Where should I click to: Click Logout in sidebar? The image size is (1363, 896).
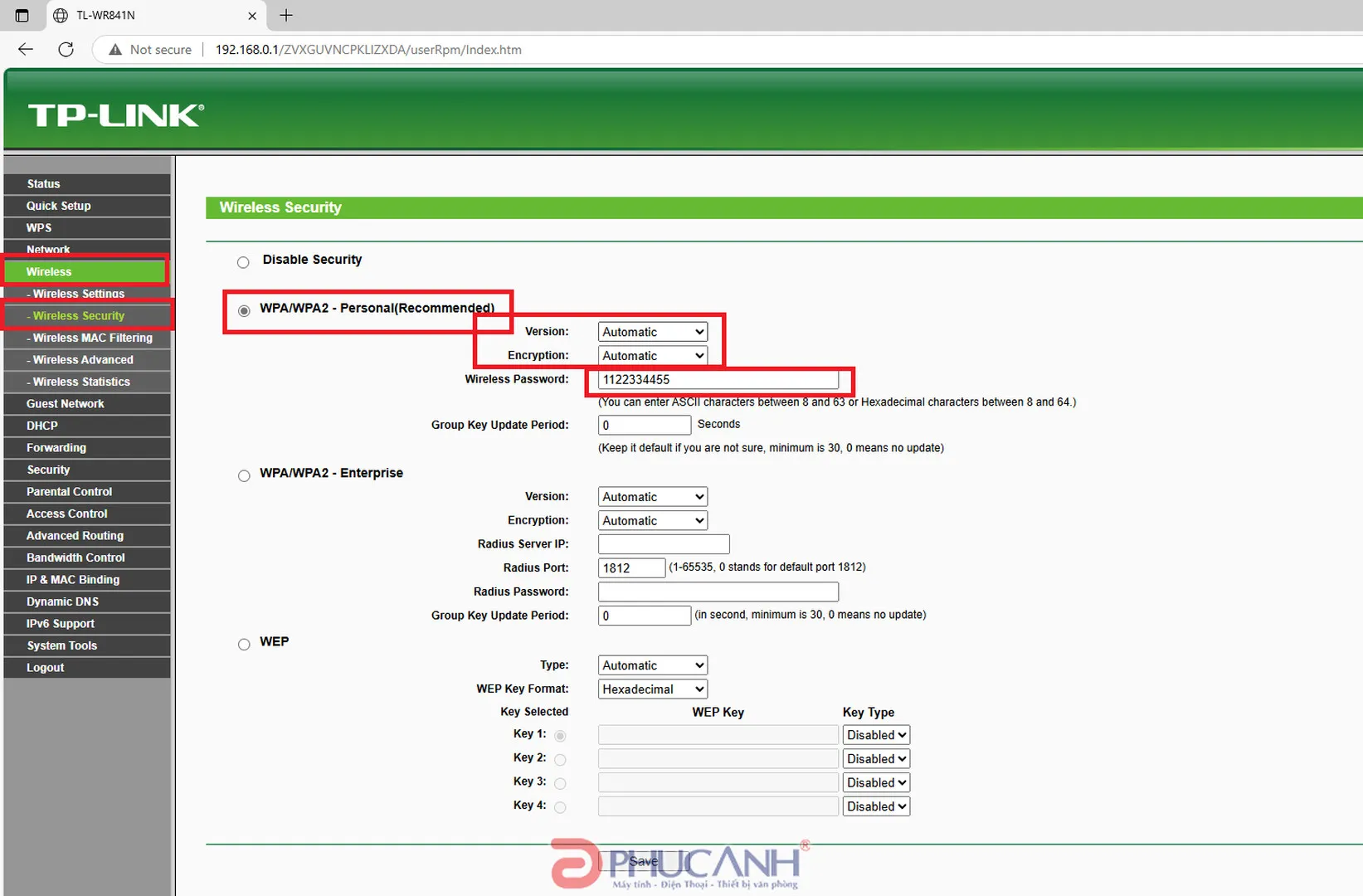87,668
